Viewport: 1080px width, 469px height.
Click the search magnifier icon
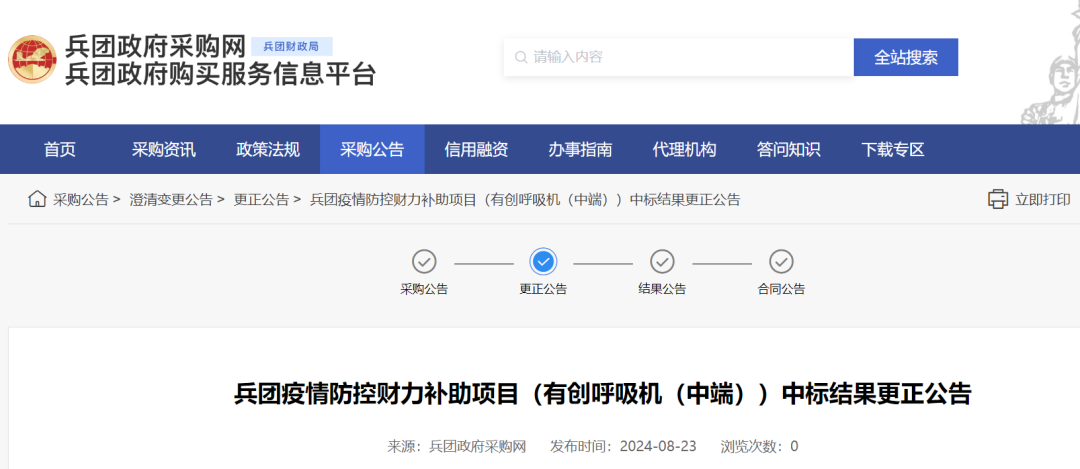(x=520, y=57)
